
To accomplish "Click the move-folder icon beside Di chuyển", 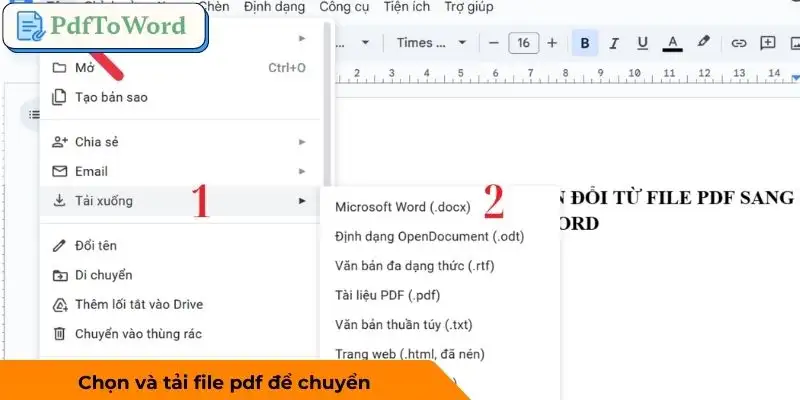I will pos(60,276).
